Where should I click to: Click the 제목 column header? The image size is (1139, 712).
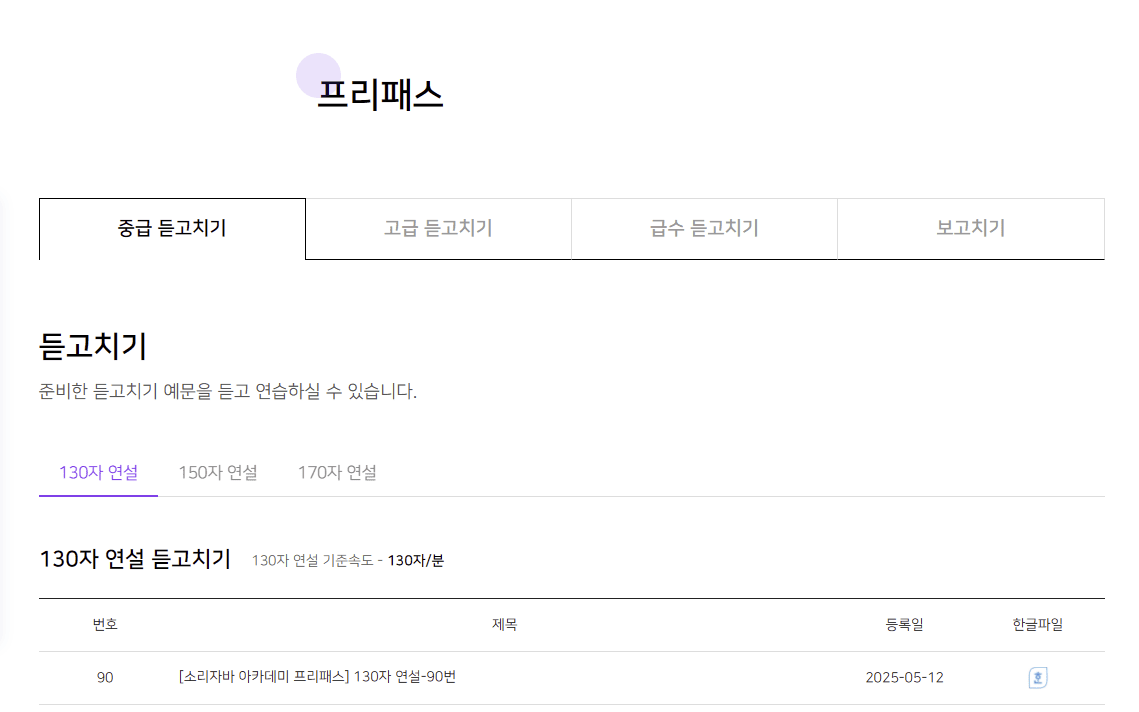coord(504,625)
